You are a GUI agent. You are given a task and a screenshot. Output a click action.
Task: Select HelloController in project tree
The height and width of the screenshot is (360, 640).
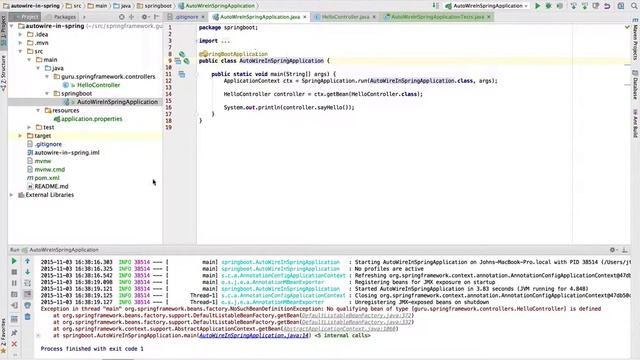coord(98,85)
